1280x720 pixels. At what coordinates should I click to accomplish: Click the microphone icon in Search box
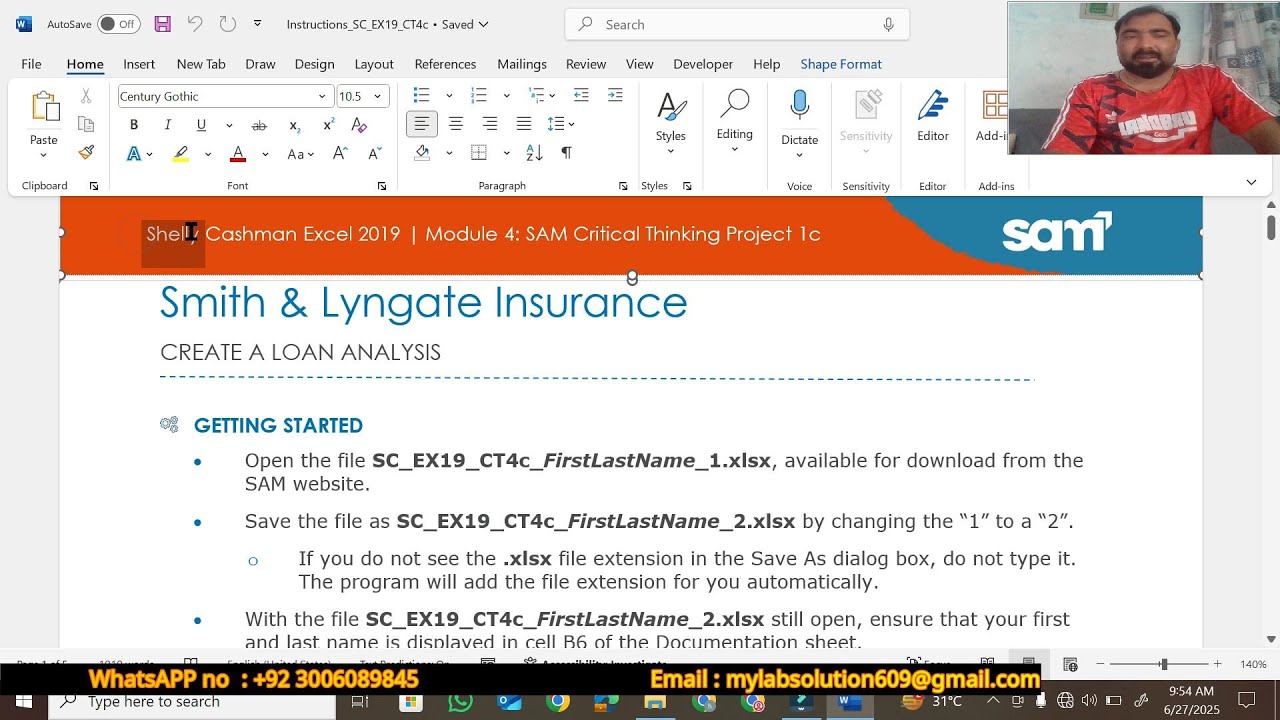pyautogui.click(x=888, y=24)
